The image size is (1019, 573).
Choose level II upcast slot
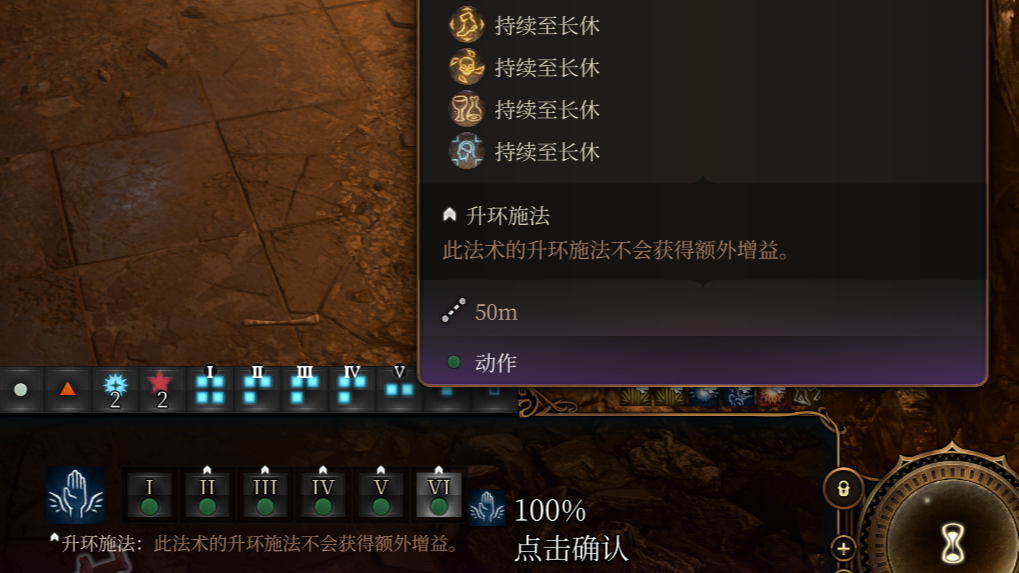pyautogui.click(x=207, y=495)
